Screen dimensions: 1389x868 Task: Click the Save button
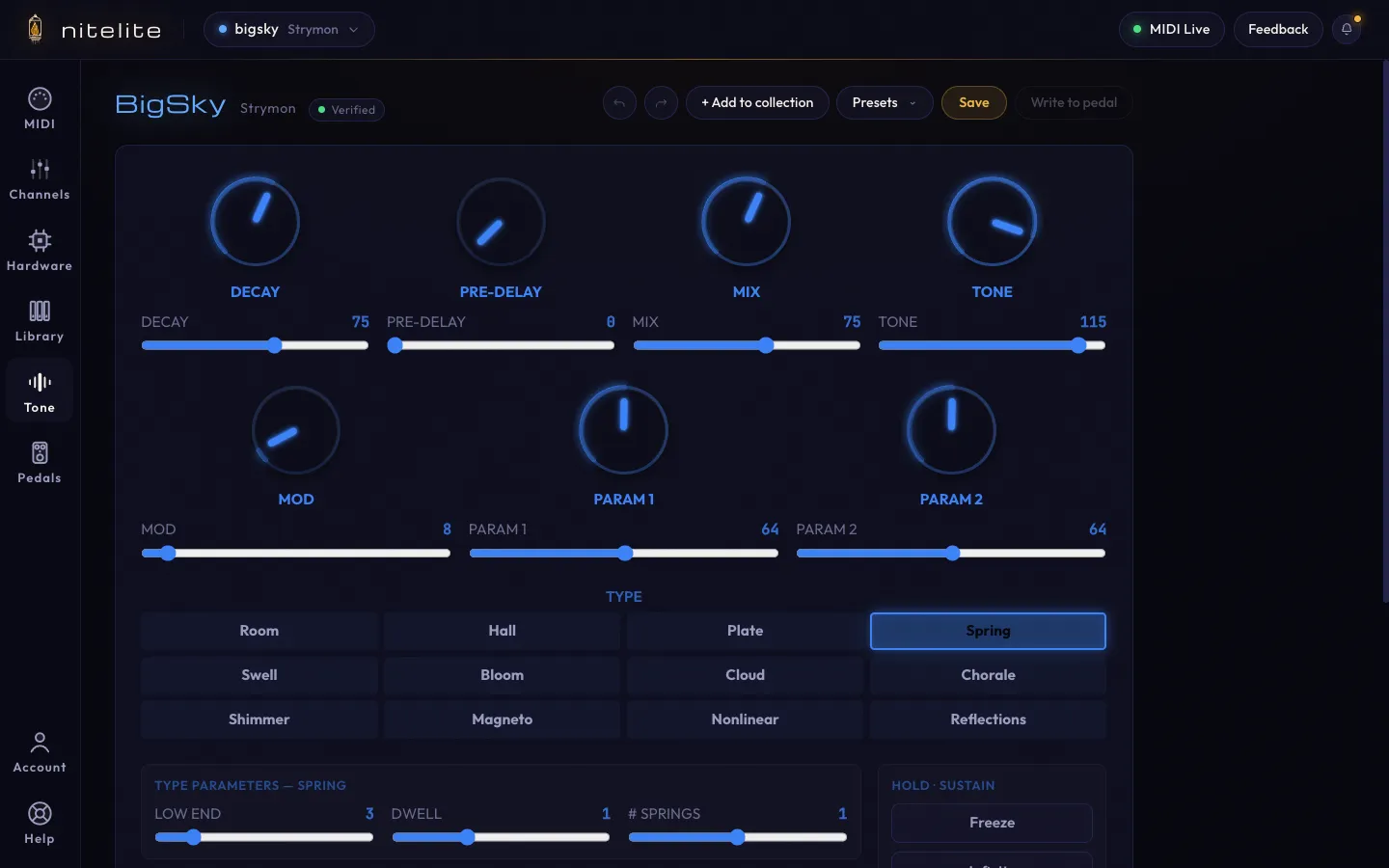[x=973, y=102]
